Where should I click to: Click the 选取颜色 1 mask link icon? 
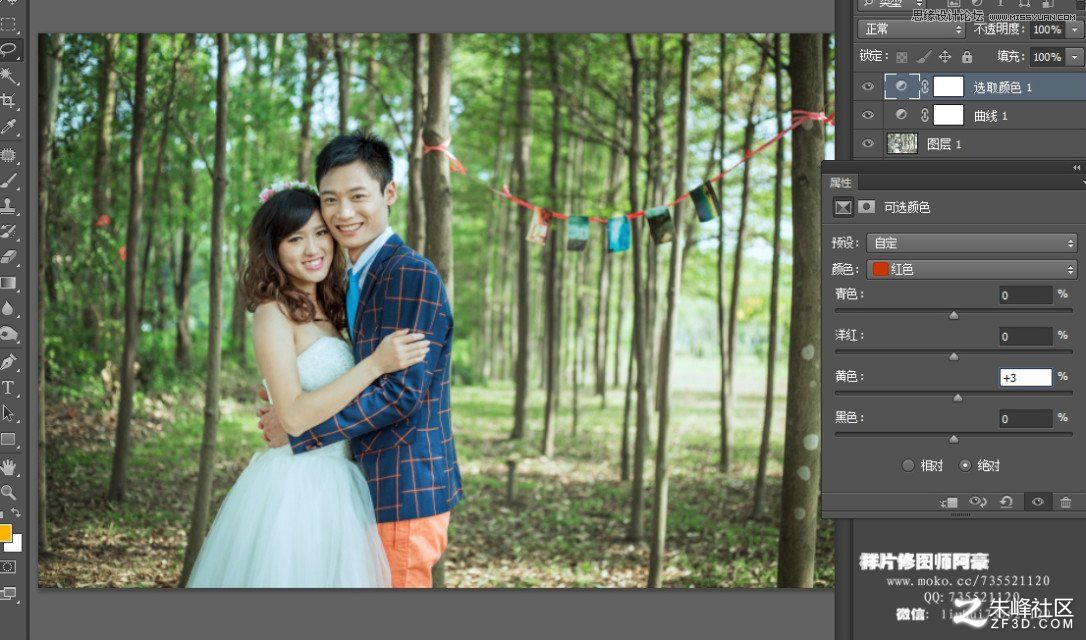(x=925, y=87)
